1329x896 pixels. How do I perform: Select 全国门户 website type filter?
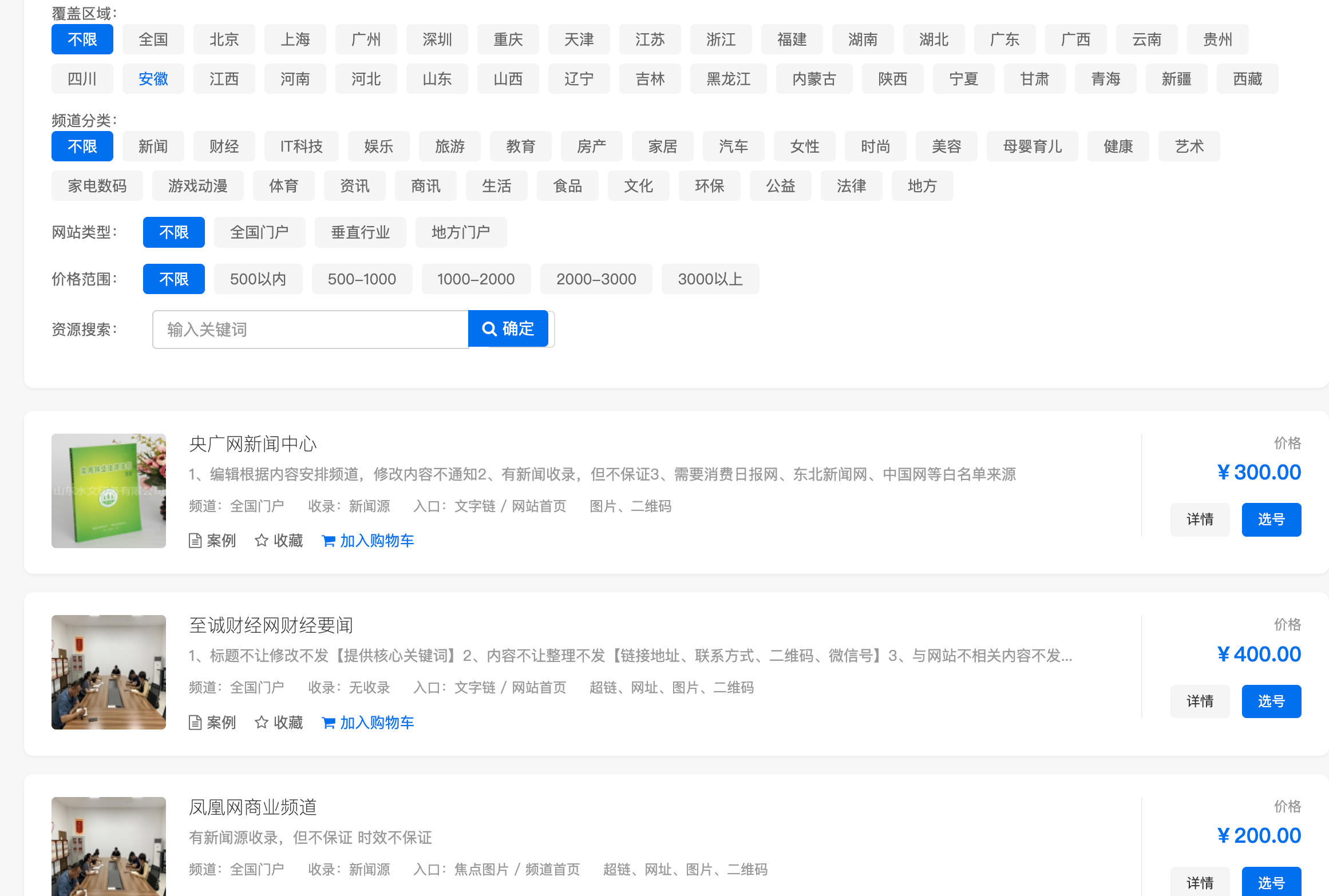[259, 232]
